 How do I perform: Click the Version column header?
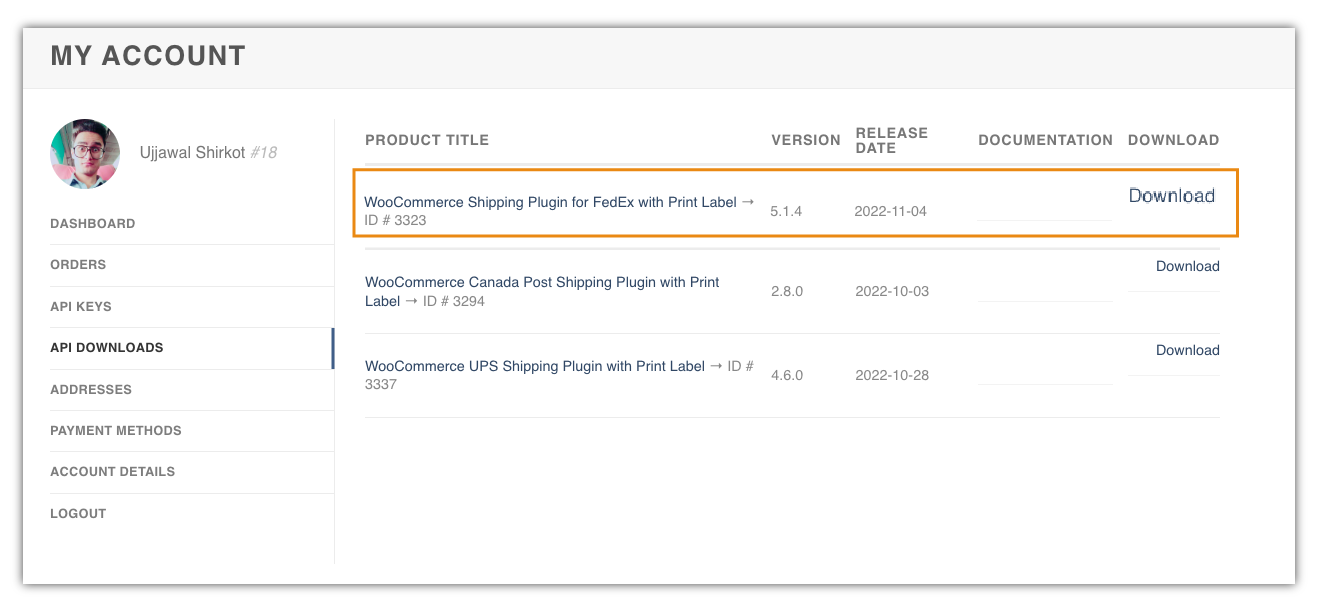click(x=805, y=140)
